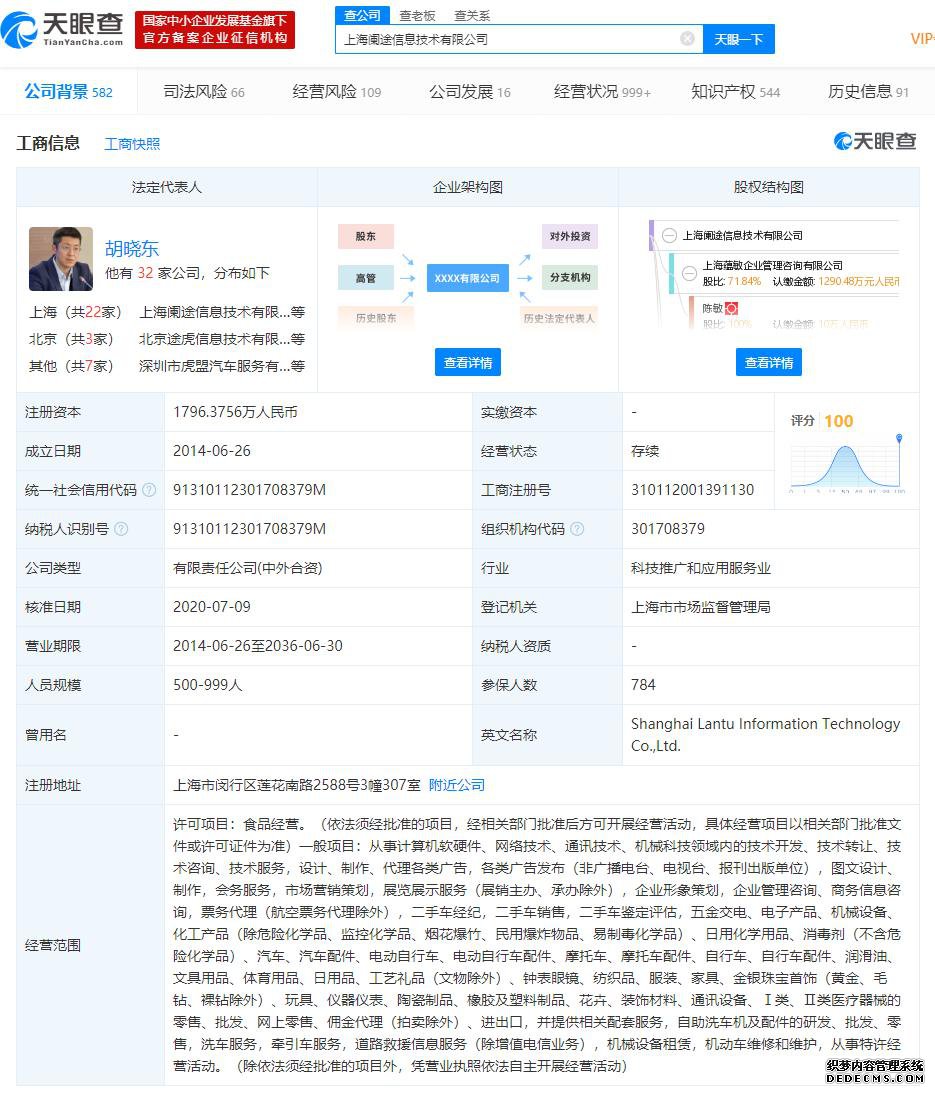935x1093 pixels.
Task: Click help icon beside 统一社会信用代码
Action: 149,490
